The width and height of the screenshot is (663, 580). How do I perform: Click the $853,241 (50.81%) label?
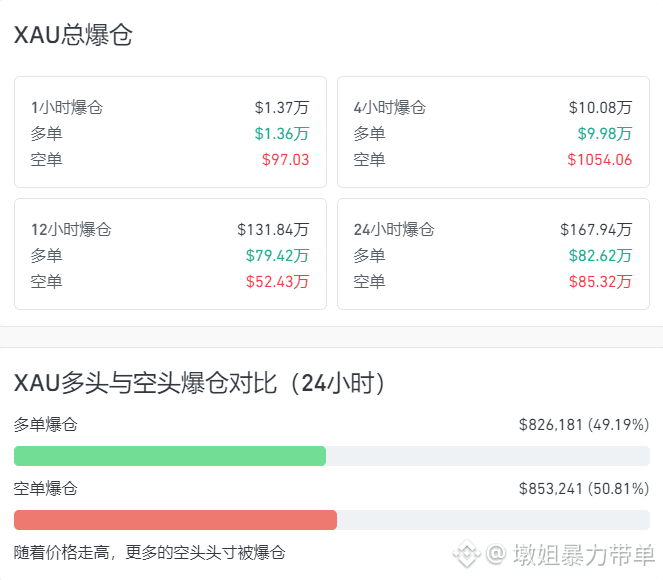coord(584,489)
